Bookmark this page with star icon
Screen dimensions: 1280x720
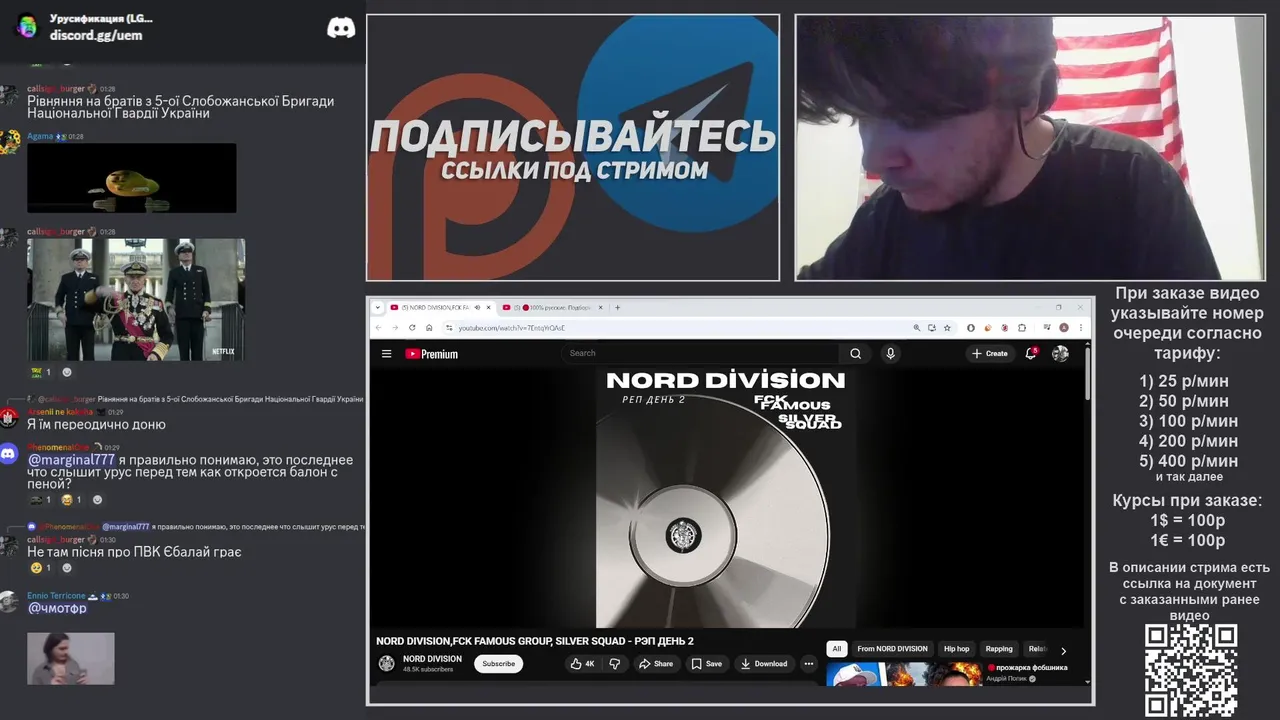[x=947, y=327]
